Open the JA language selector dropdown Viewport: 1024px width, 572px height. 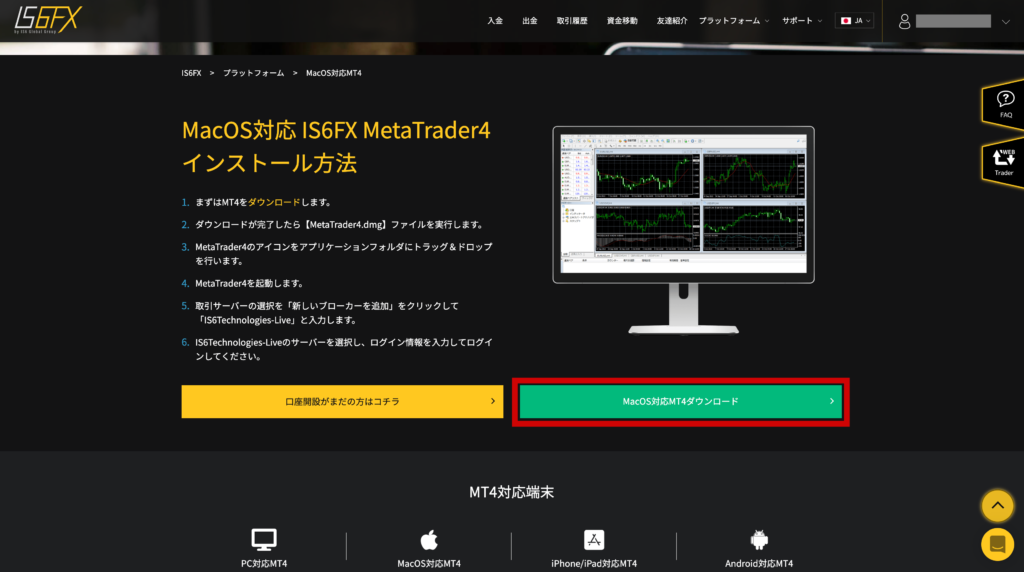(x=855, y=21)
